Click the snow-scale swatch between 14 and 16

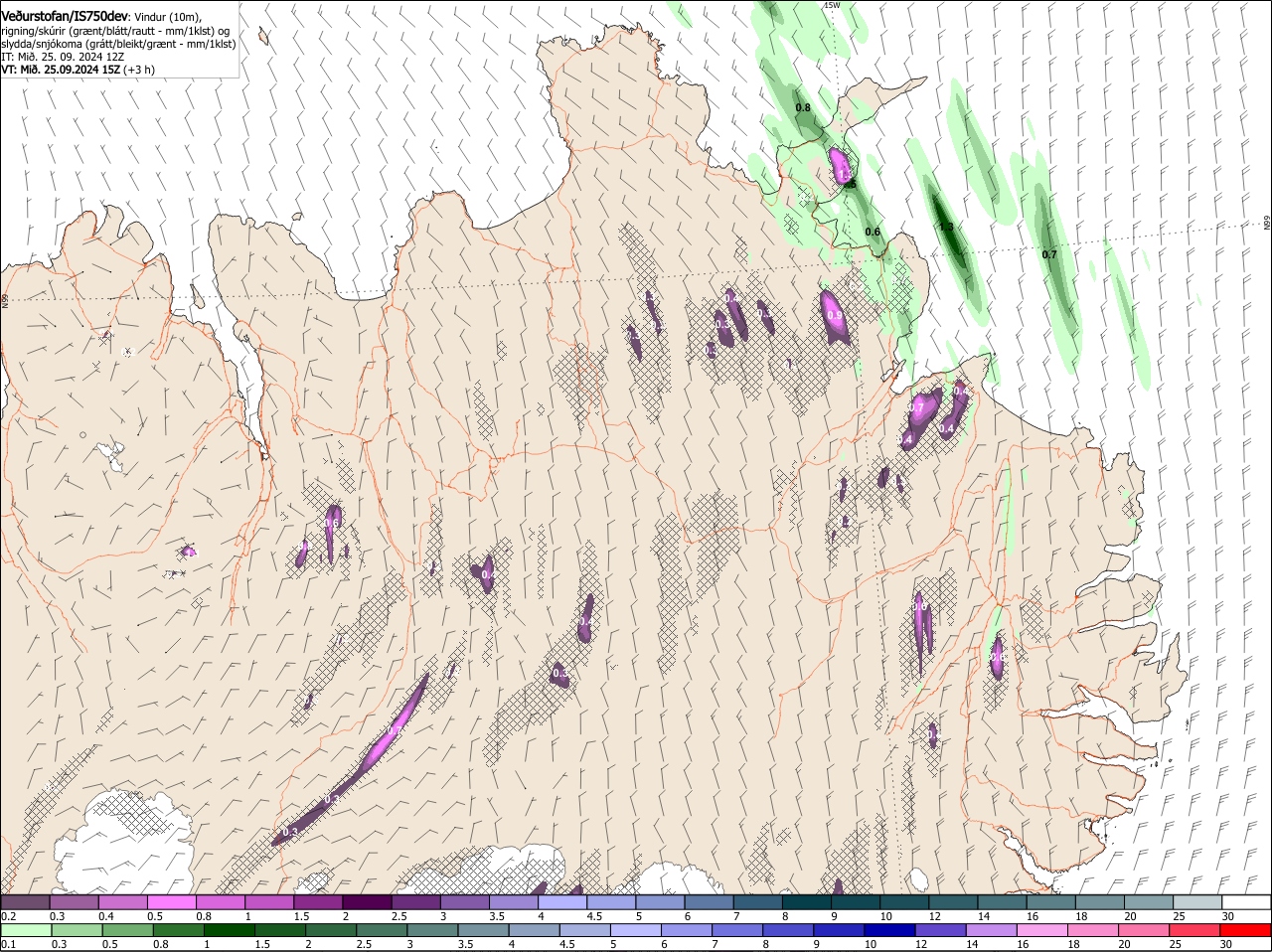click(1002, 902)
